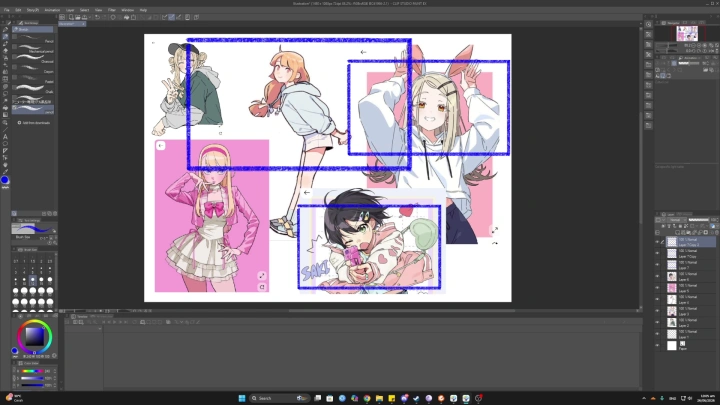Select the Pen tool in the toolbar
The image size is (720, 405).
click(x=6, y=29)
